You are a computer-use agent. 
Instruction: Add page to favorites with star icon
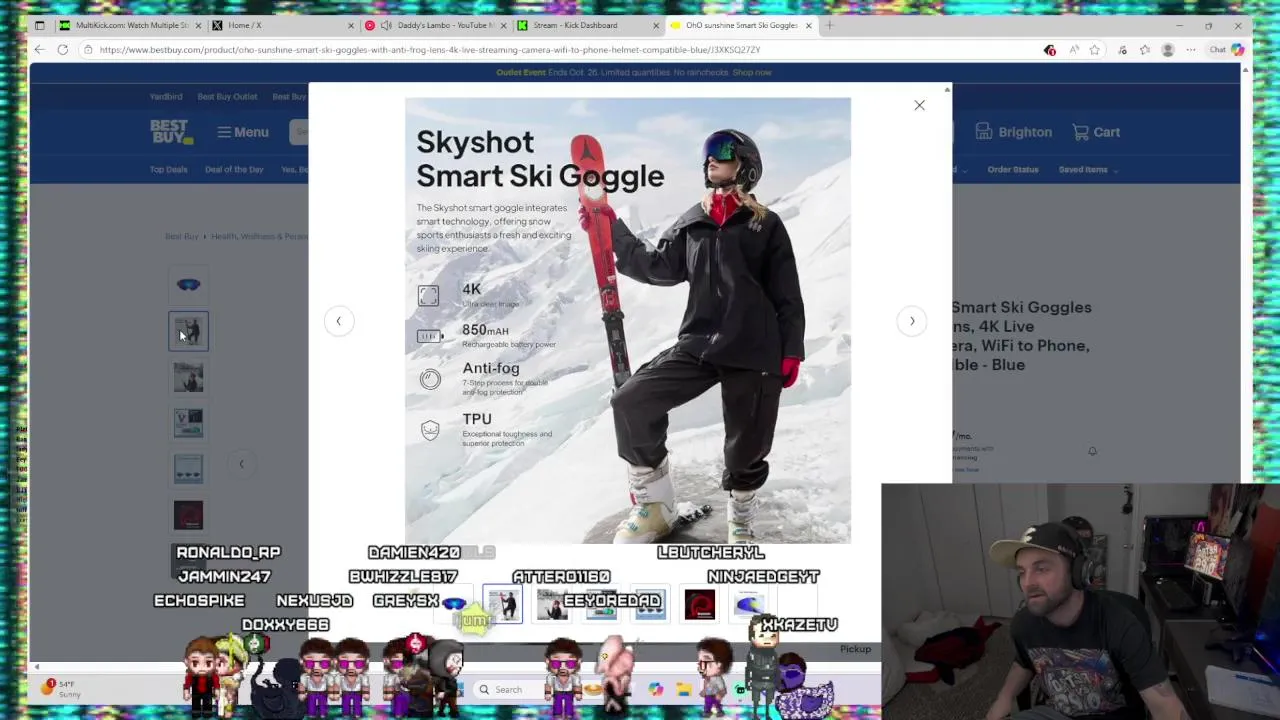[x=1095, y=50]
